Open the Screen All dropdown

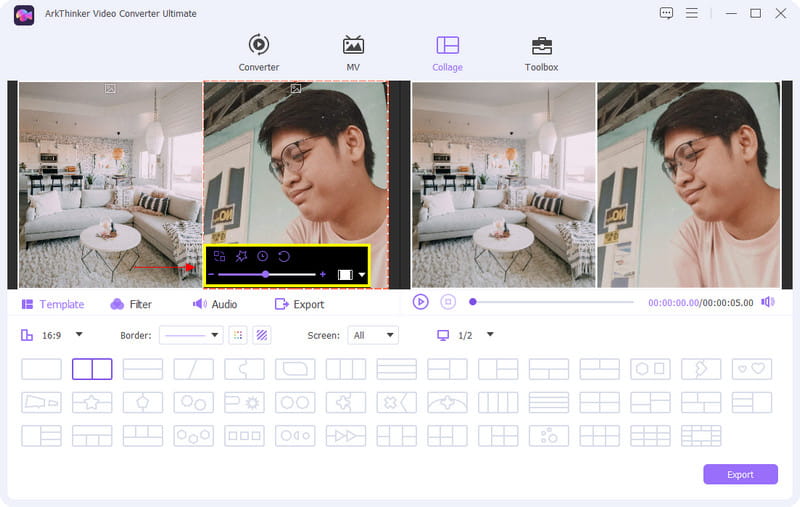(373, 335)
